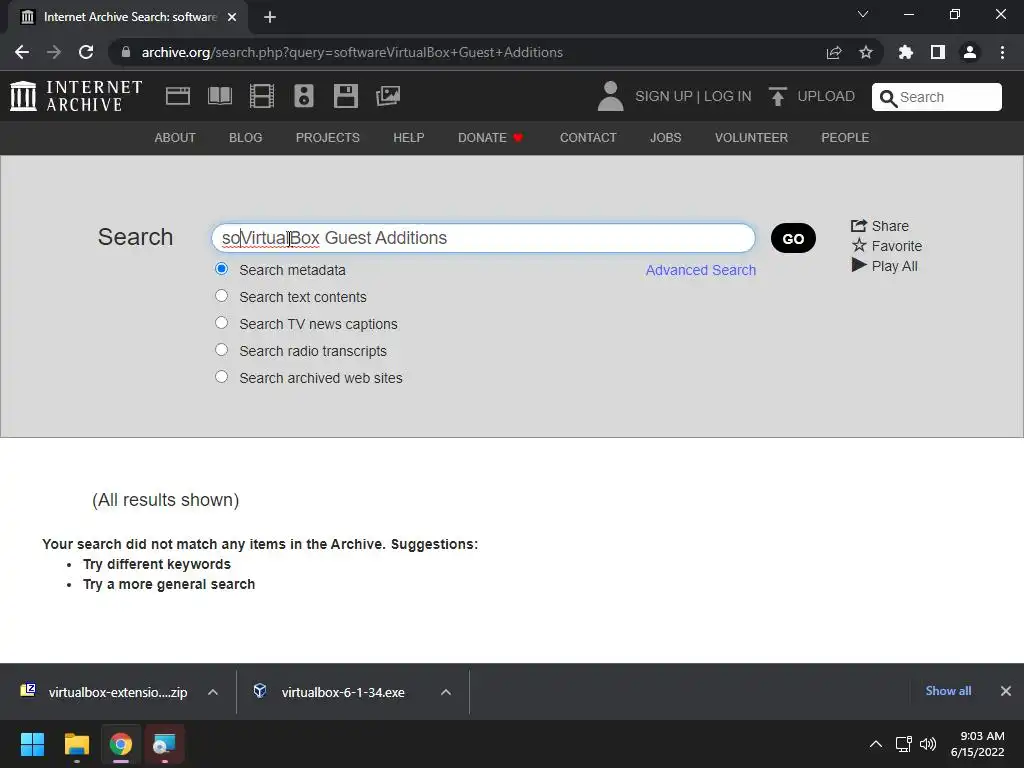Click LOG IN link
This screenshot has height=768, width=1024.
click(728, 97)
